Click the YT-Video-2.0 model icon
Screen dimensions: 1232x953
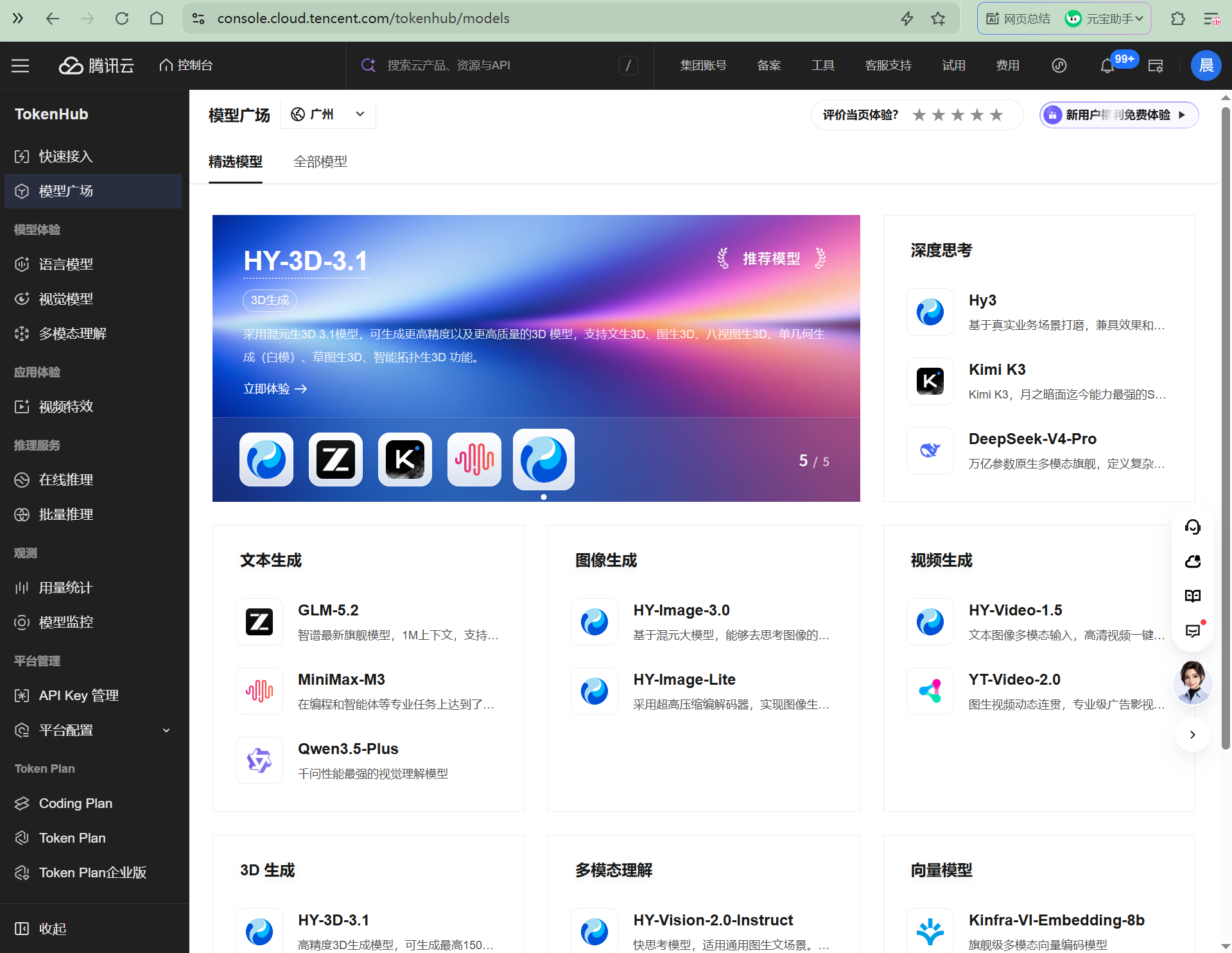930,691
